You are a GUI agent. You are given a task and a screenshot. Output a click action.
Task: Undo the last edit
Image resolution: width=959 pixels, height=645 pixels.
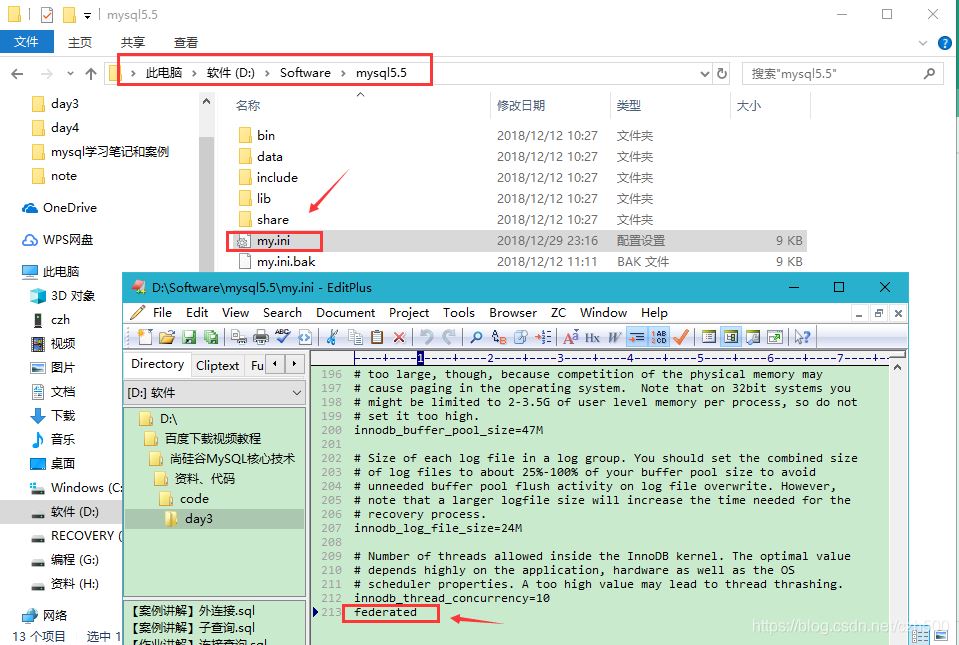427,337
